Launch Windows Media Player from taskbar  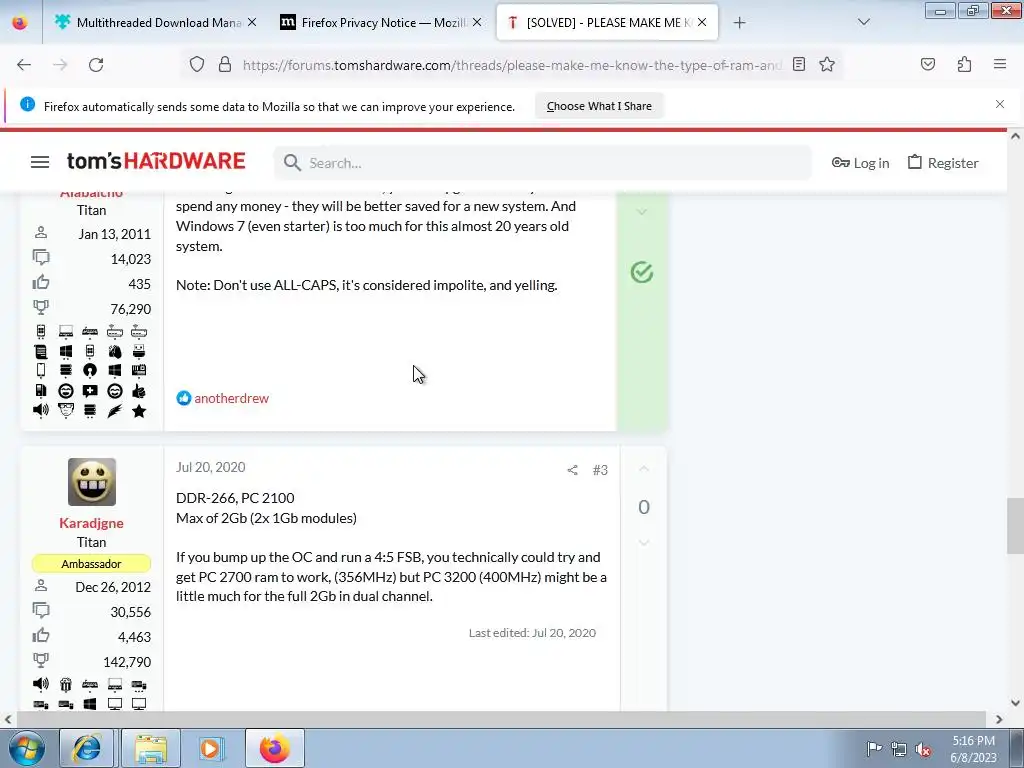210,748
